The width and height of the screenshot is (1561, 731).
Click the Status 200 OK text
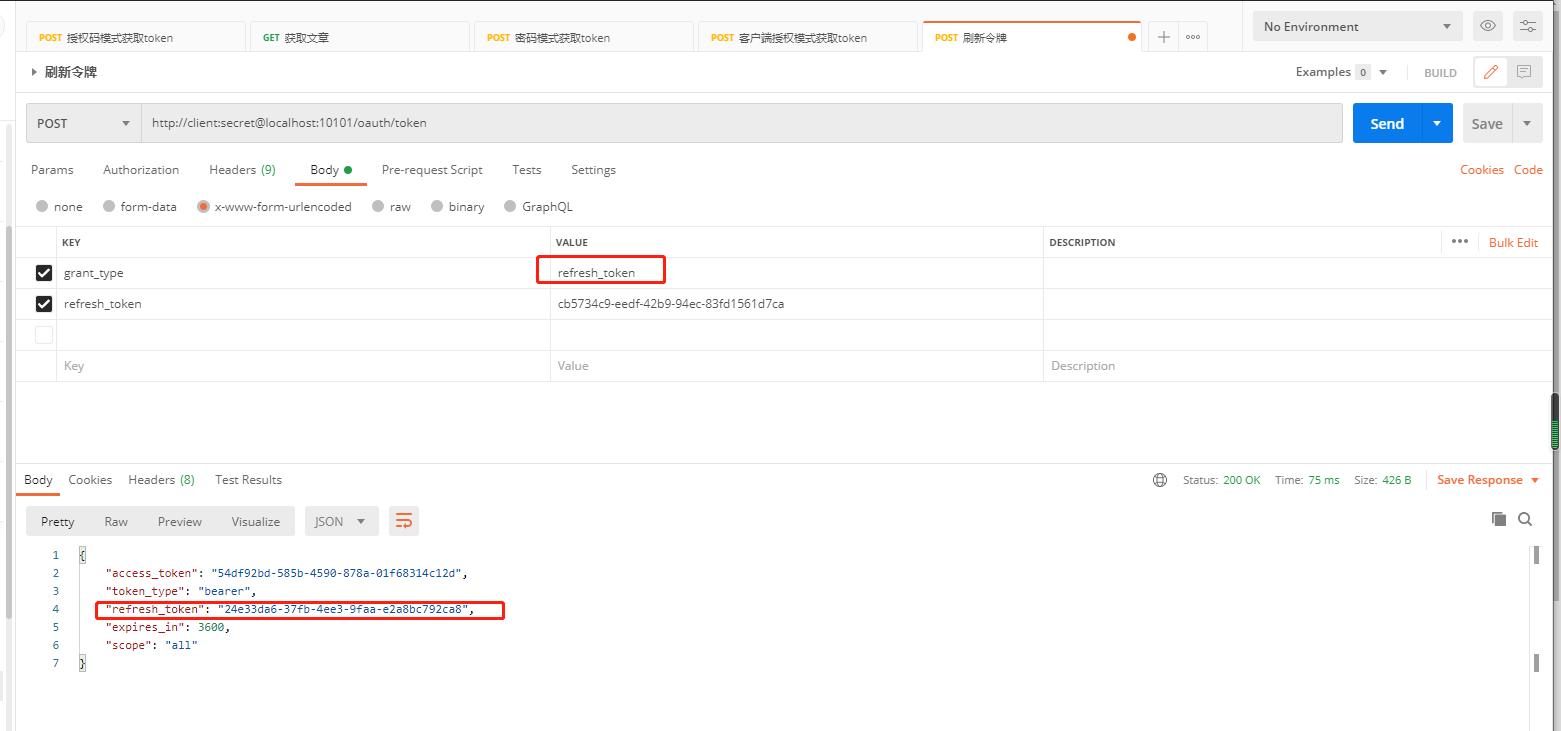[x=1221, y=480]
